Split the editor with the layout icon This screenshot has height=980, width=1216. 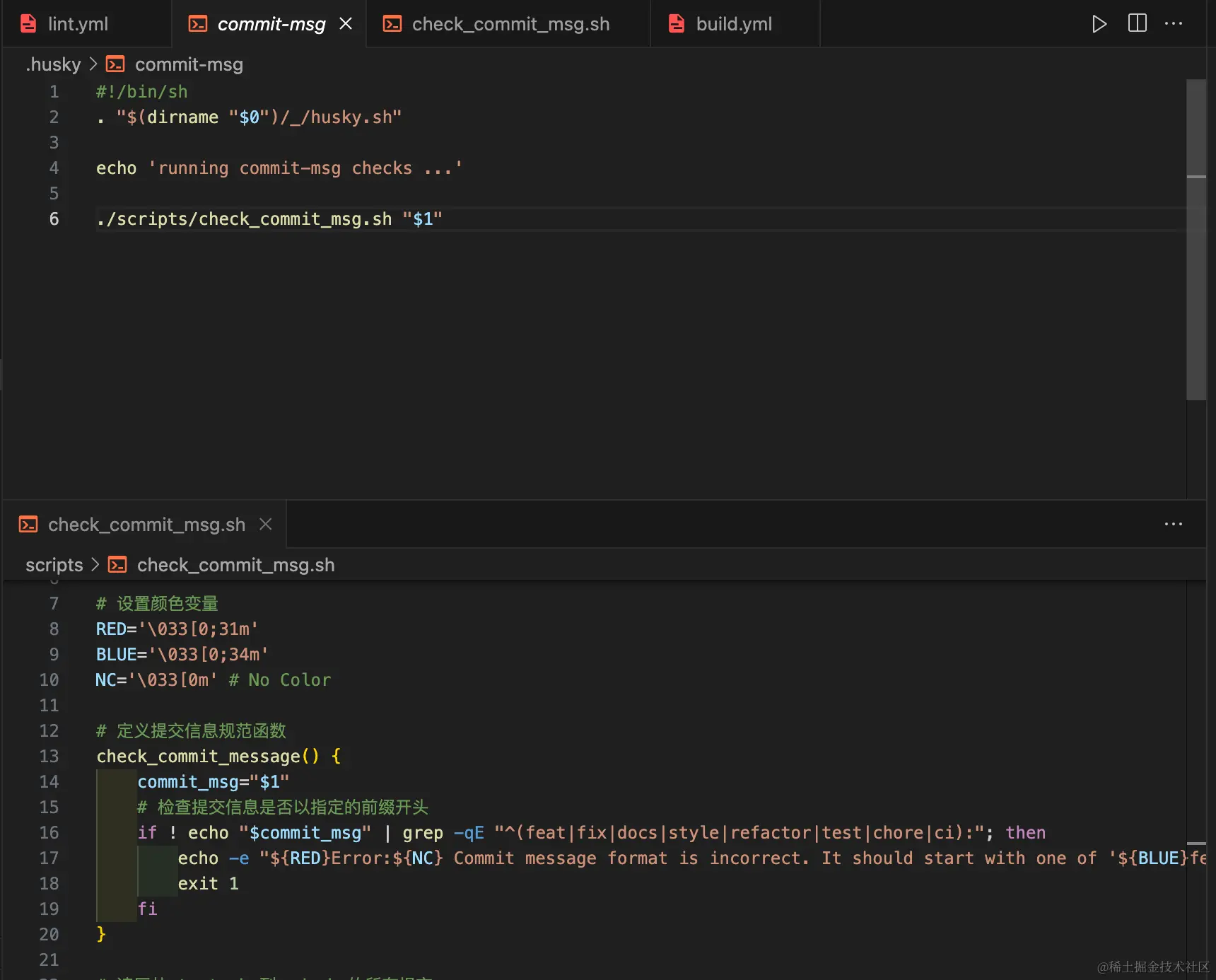[x=1138, y=23]
